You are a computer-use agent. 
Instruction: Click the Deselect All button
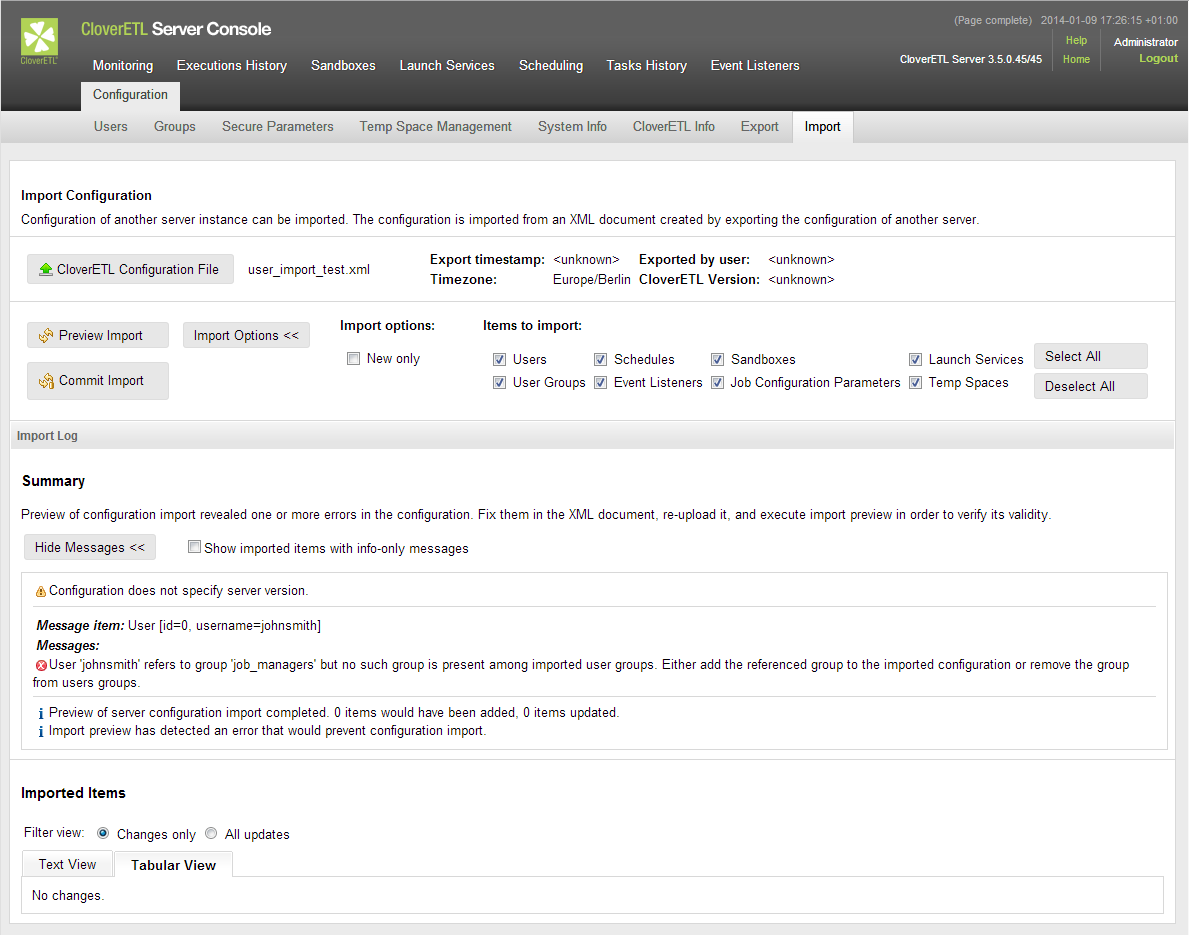point(1090,386)
